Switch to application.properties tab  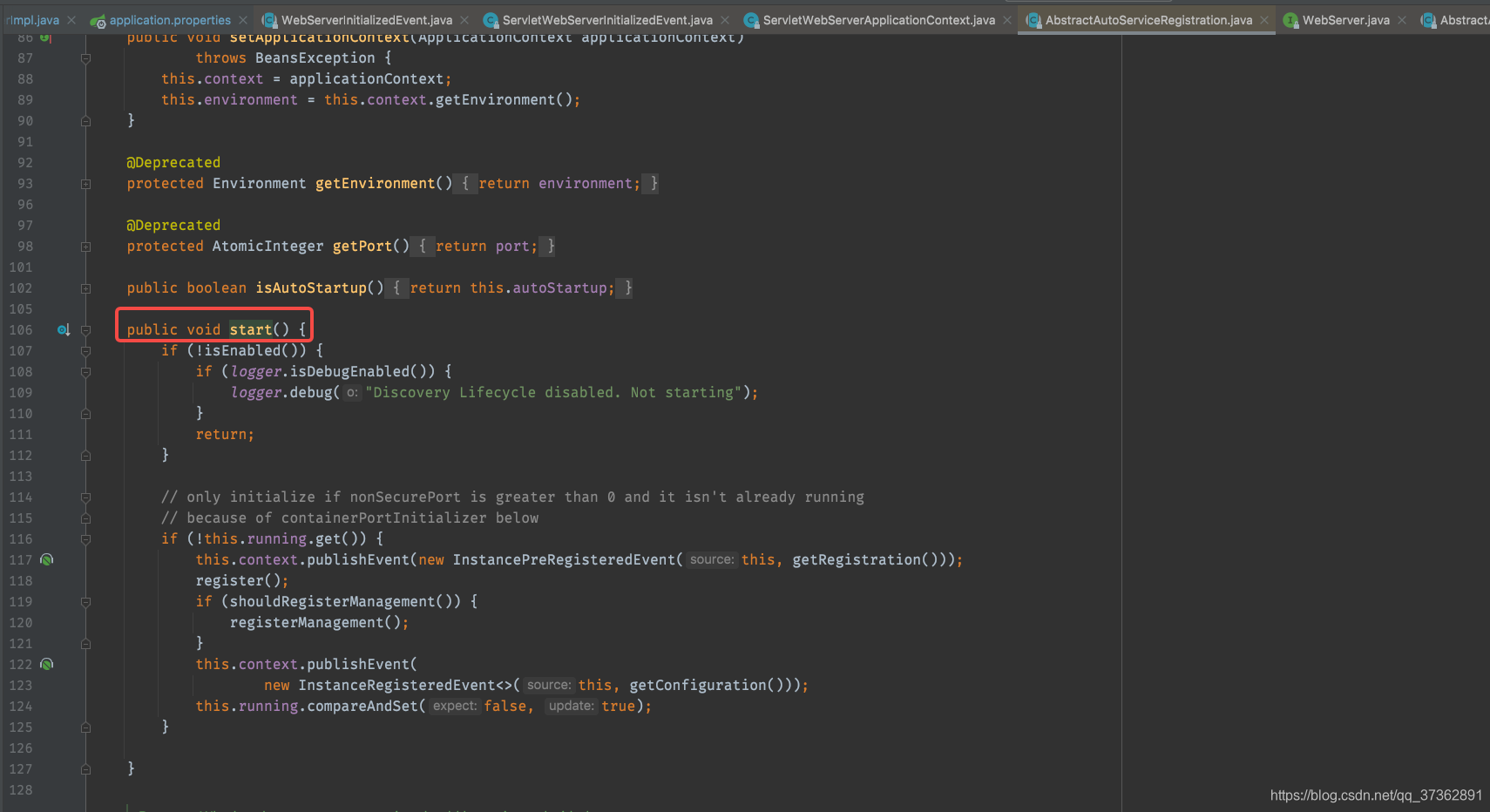point(170,20)
